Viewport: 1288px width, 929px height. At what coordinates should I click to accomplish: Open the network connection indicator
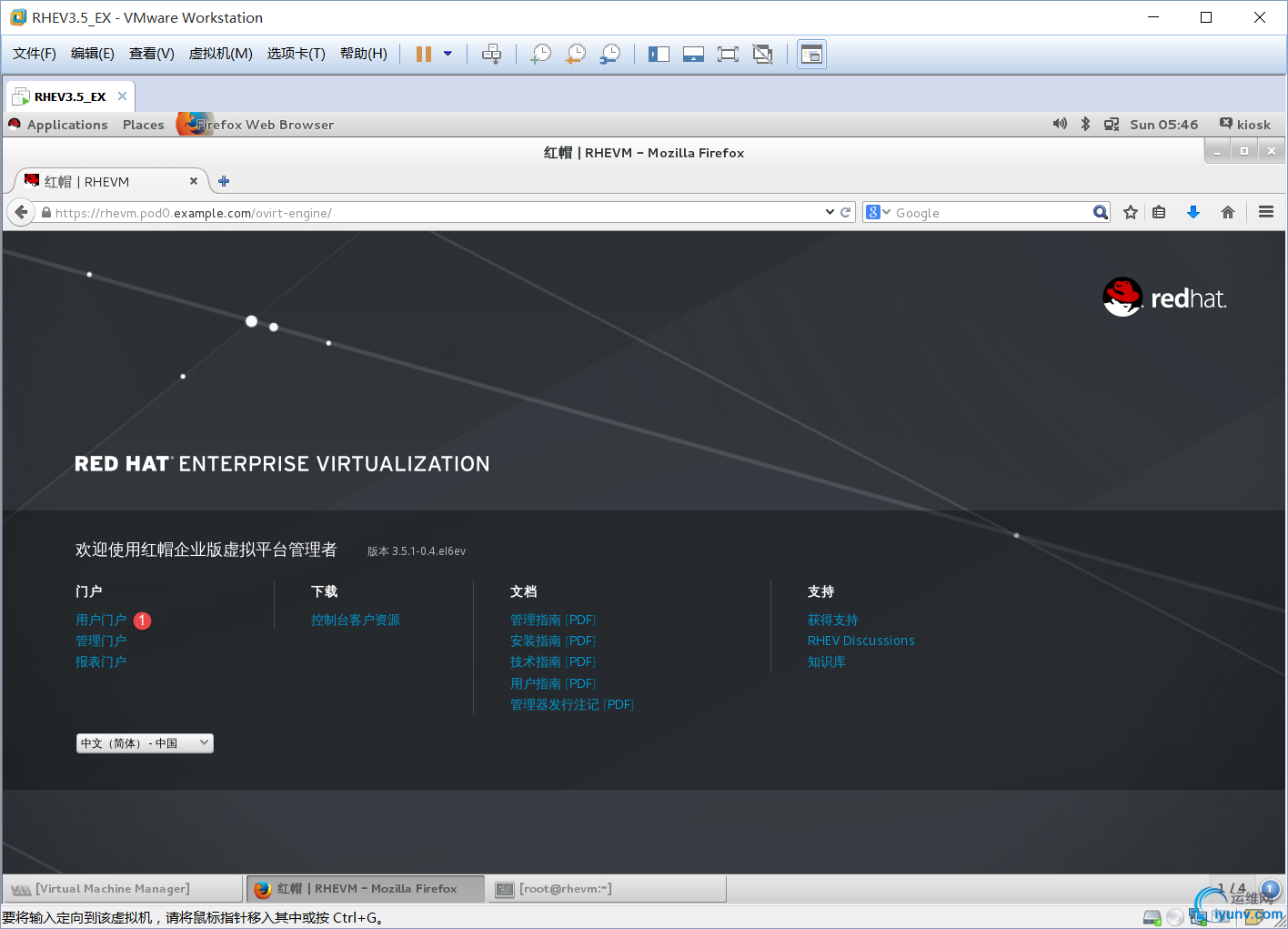[1112, 124]
